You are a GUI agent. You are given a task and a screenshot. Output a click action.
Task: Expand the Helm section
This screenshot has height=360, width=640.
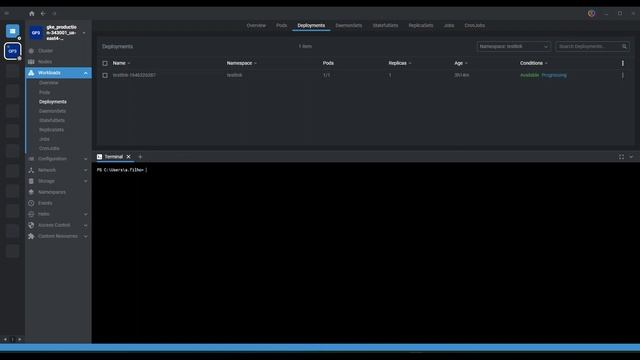pos(86,214)
